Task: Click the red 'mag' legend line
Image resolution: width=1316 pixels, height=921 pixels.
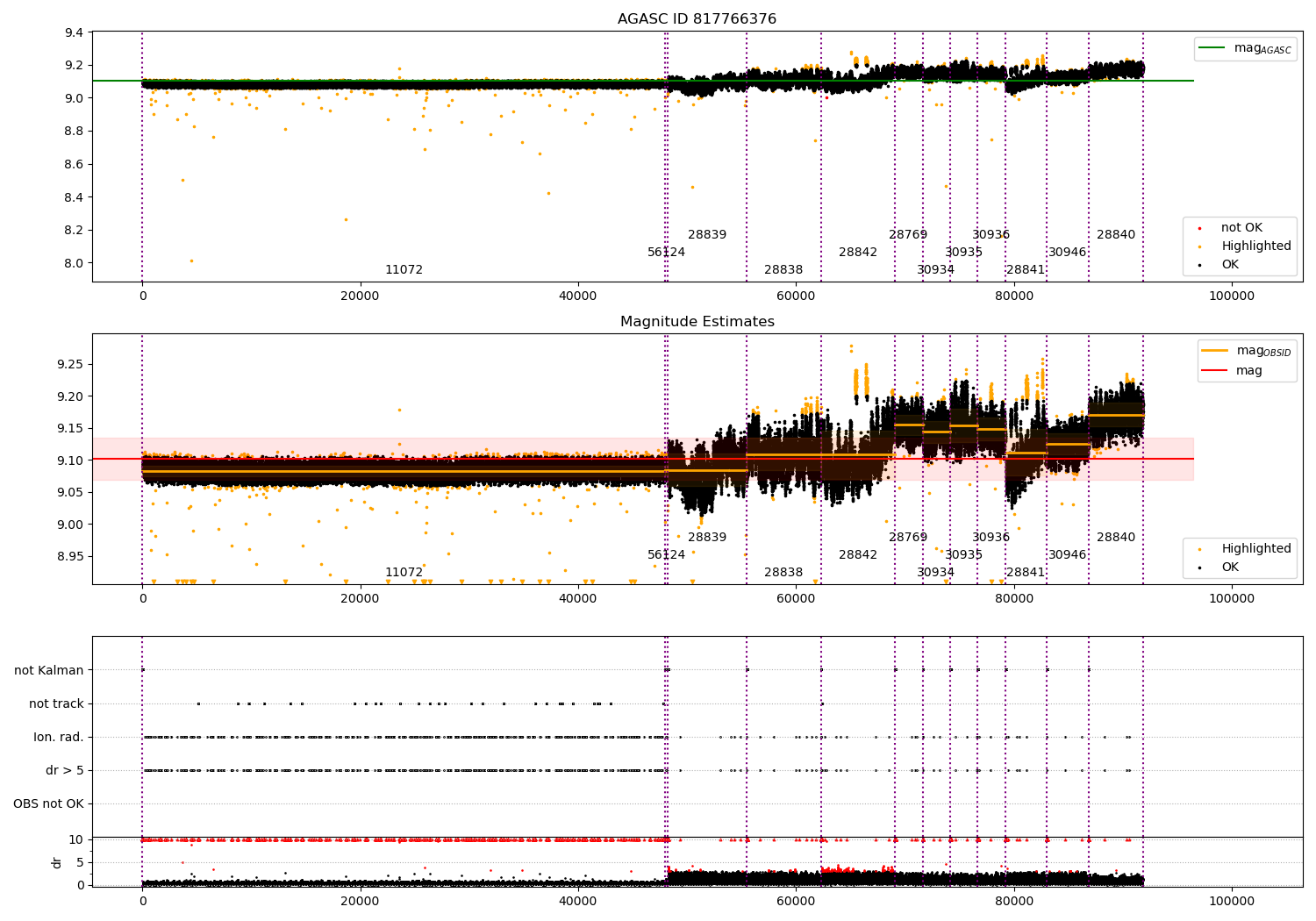Action: [1215, 371]
